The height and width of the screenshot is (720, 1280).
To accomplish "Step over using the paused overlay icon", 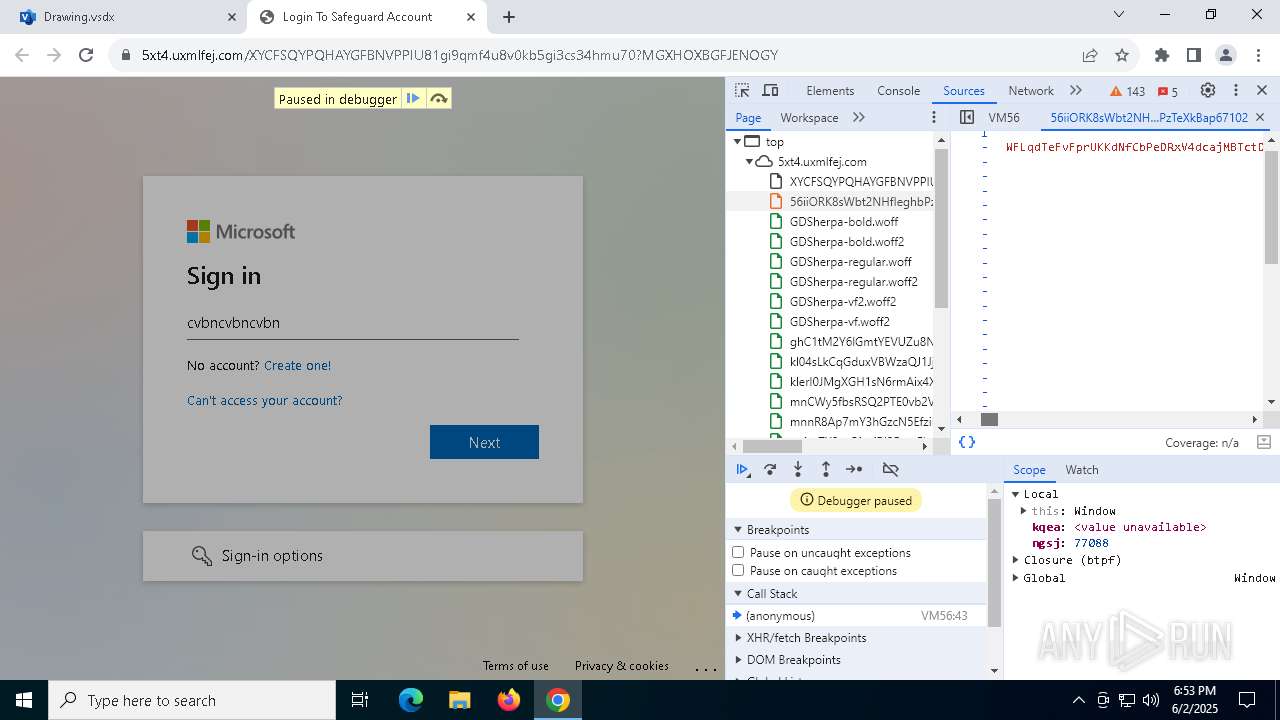I will [x=439, y=98].
